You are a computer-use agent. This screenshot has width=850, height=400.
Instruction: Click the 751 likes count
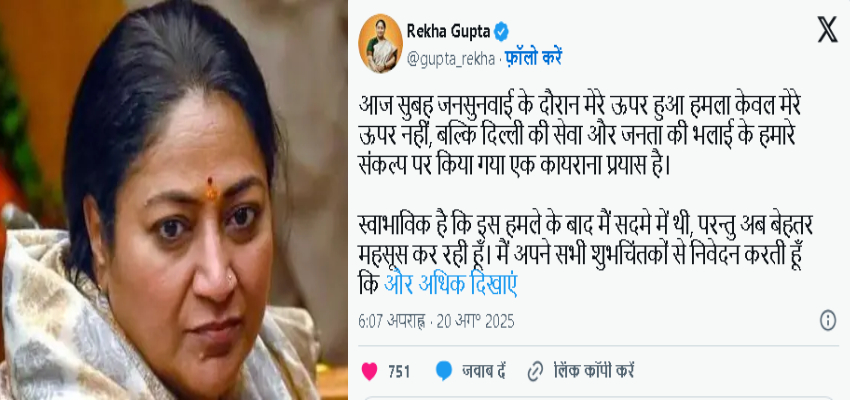tap(399, 372)
